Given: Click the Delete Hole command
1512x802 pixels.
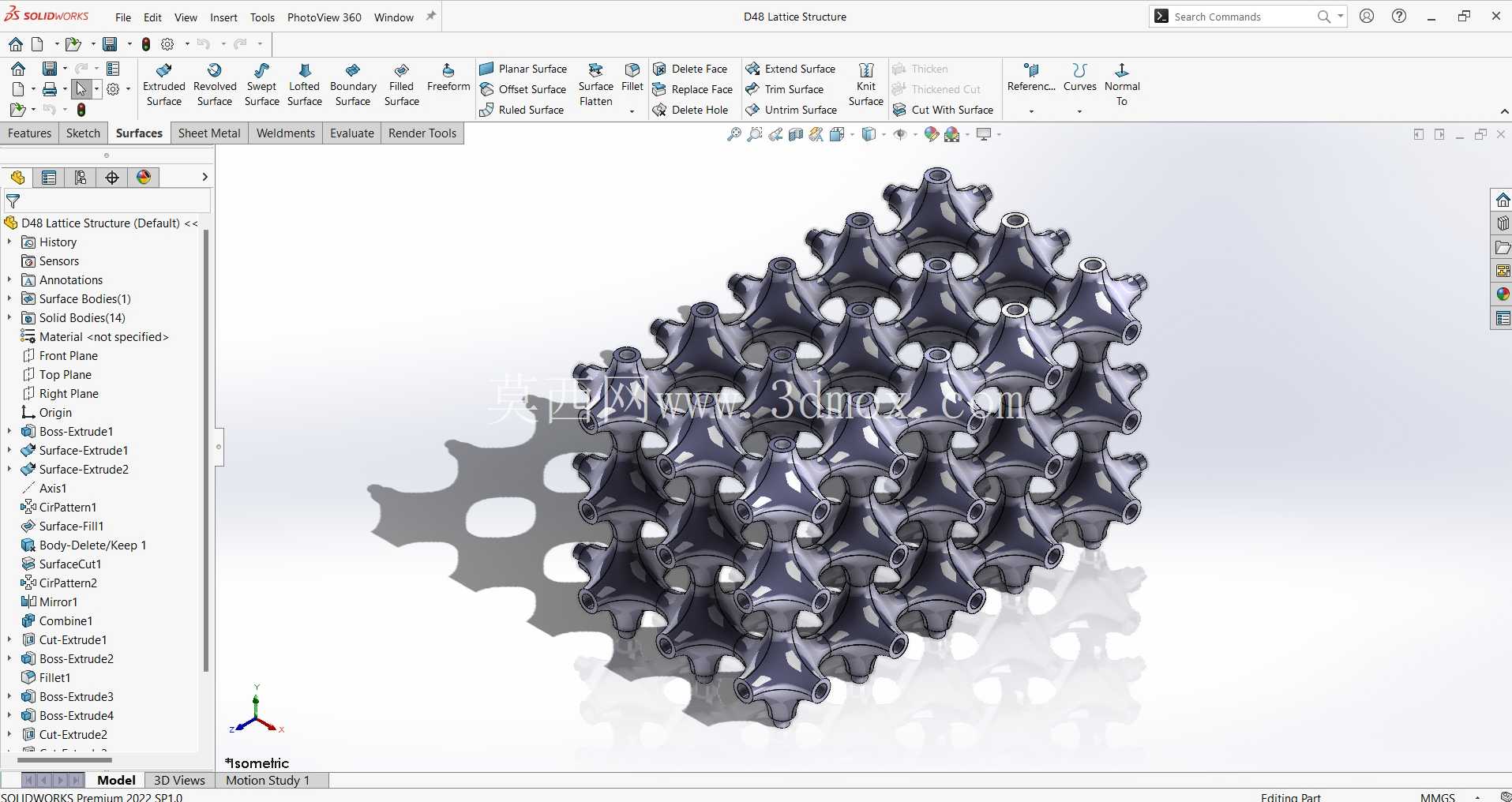Looking at the screenshot, I should (690, 110).
